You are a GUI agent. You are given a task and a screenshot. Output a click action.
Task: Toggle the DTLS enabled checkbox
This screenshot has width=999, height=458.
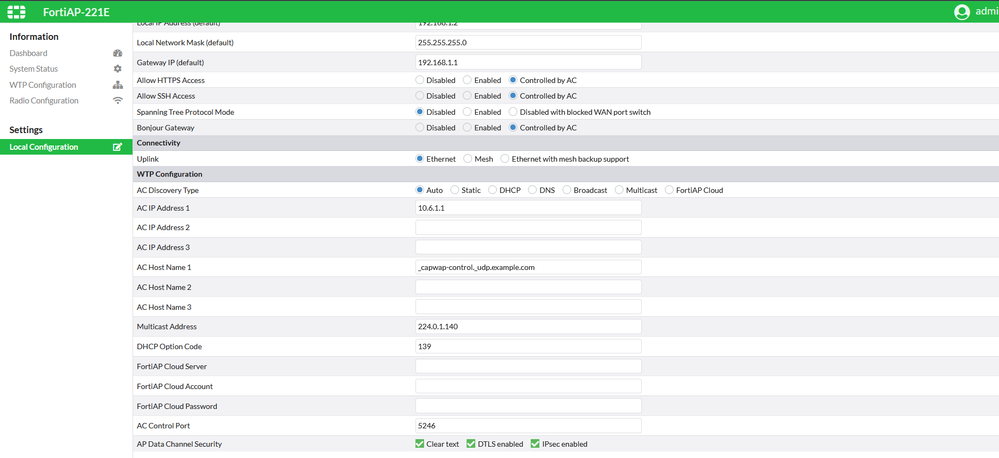[x=471, y=444]
